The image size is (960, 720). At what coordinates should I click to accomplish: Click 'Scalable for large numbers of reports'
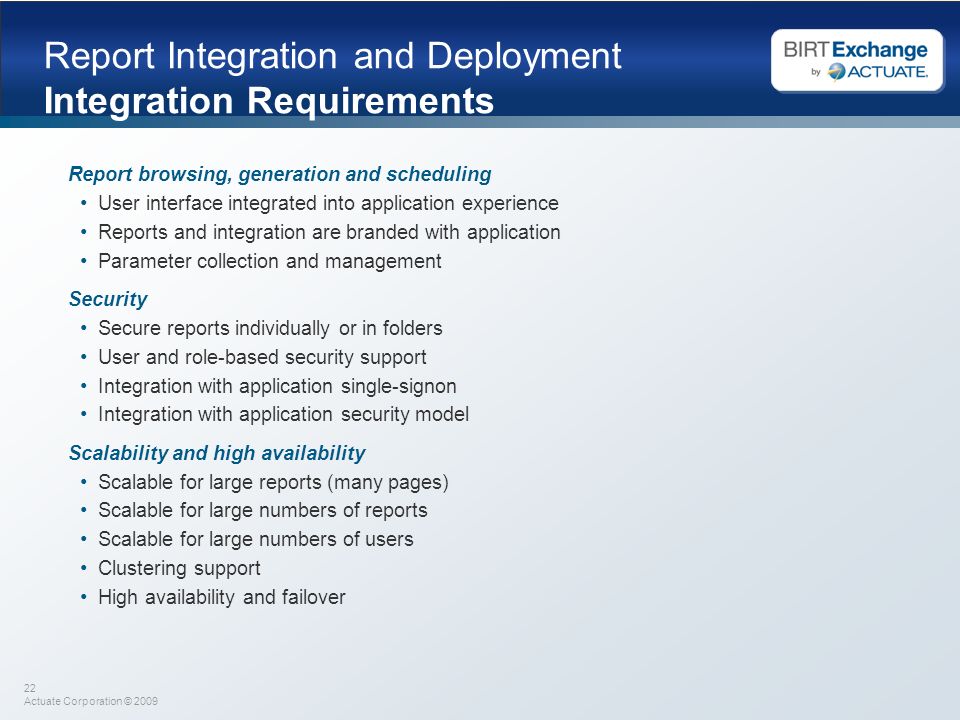pos(263,510)
